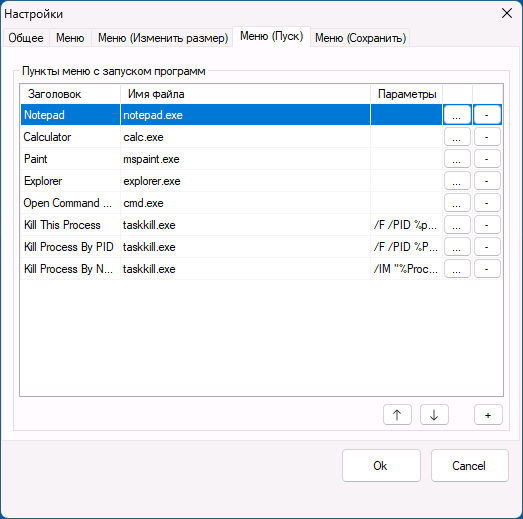The width and height of the screenshot is (523, 519).
Task: Click the notepad.exe file name cell
Action: (245, 115)
